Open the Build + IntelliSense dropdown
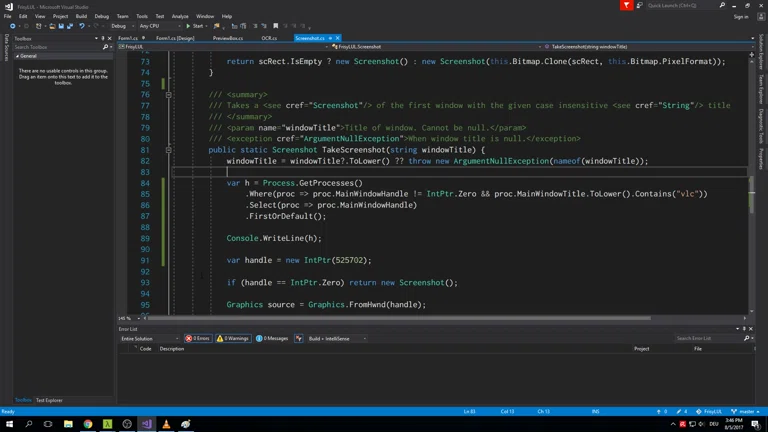The height and width of the screenshot is (432, 768). tap(337, 338)
